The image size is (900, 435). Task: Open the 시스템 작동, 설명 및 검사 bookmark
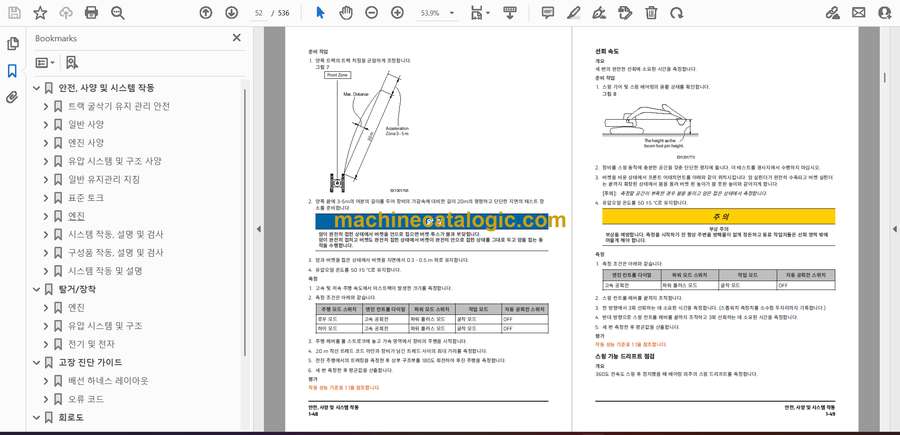point(115,234)
